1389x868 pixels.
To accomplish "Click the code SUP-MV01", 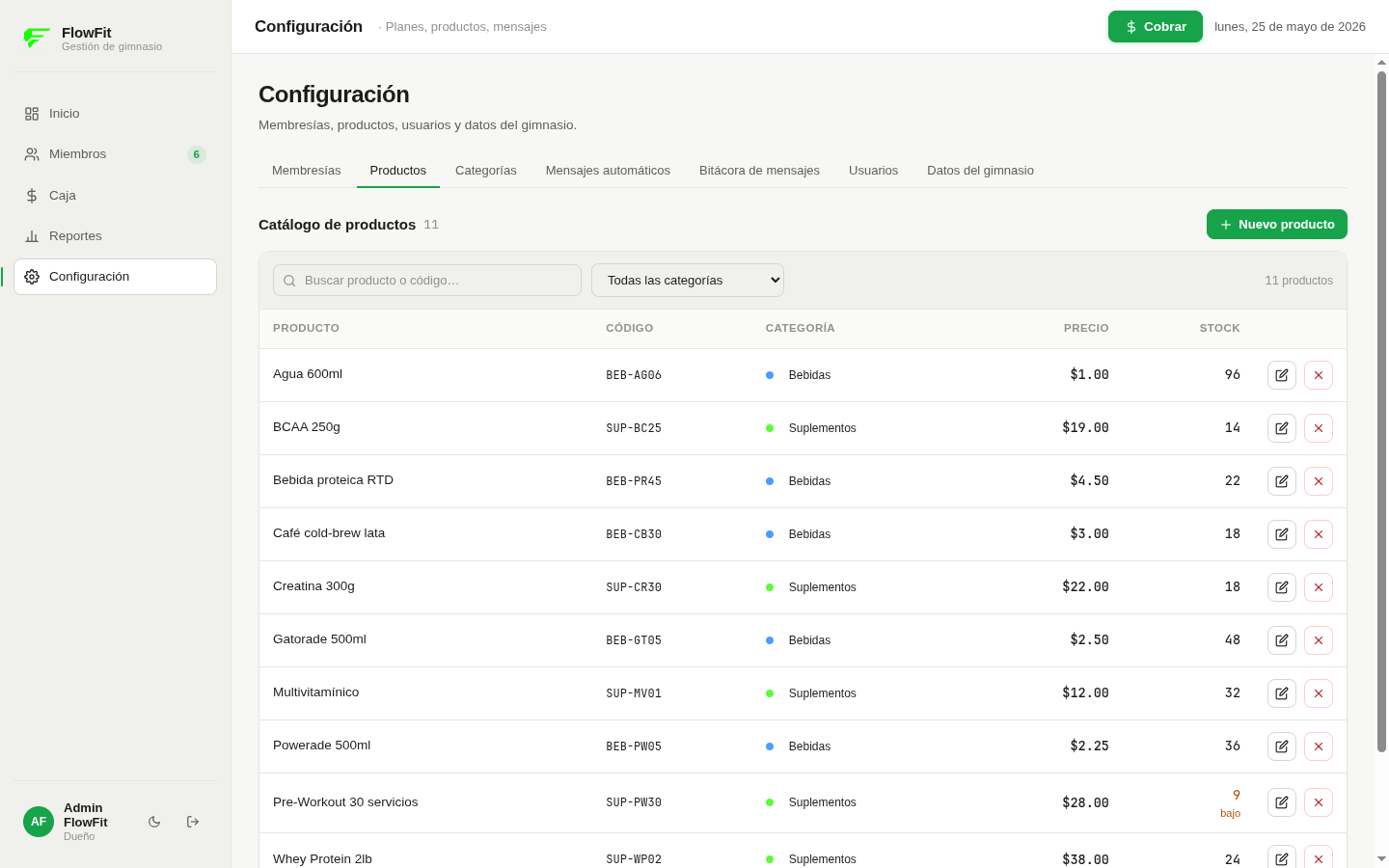I will click(634, 693).
